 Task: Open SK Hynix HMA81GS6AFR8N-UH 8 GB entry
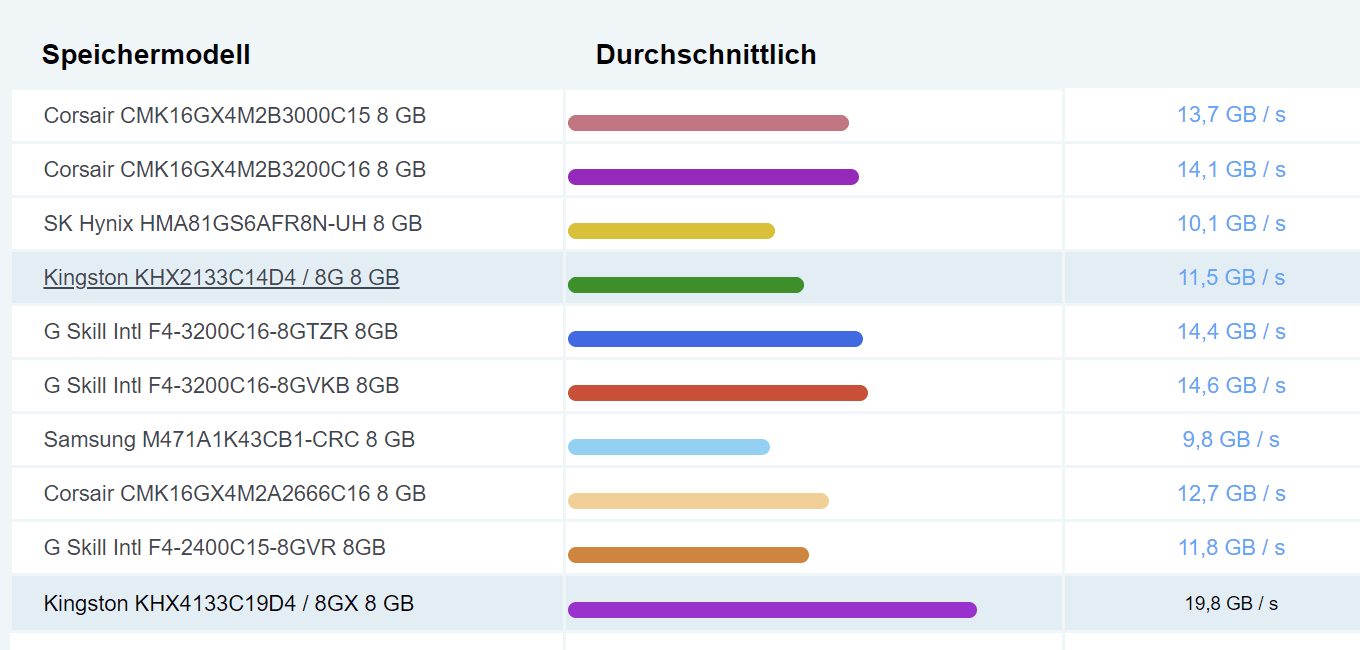click(233, 224)
